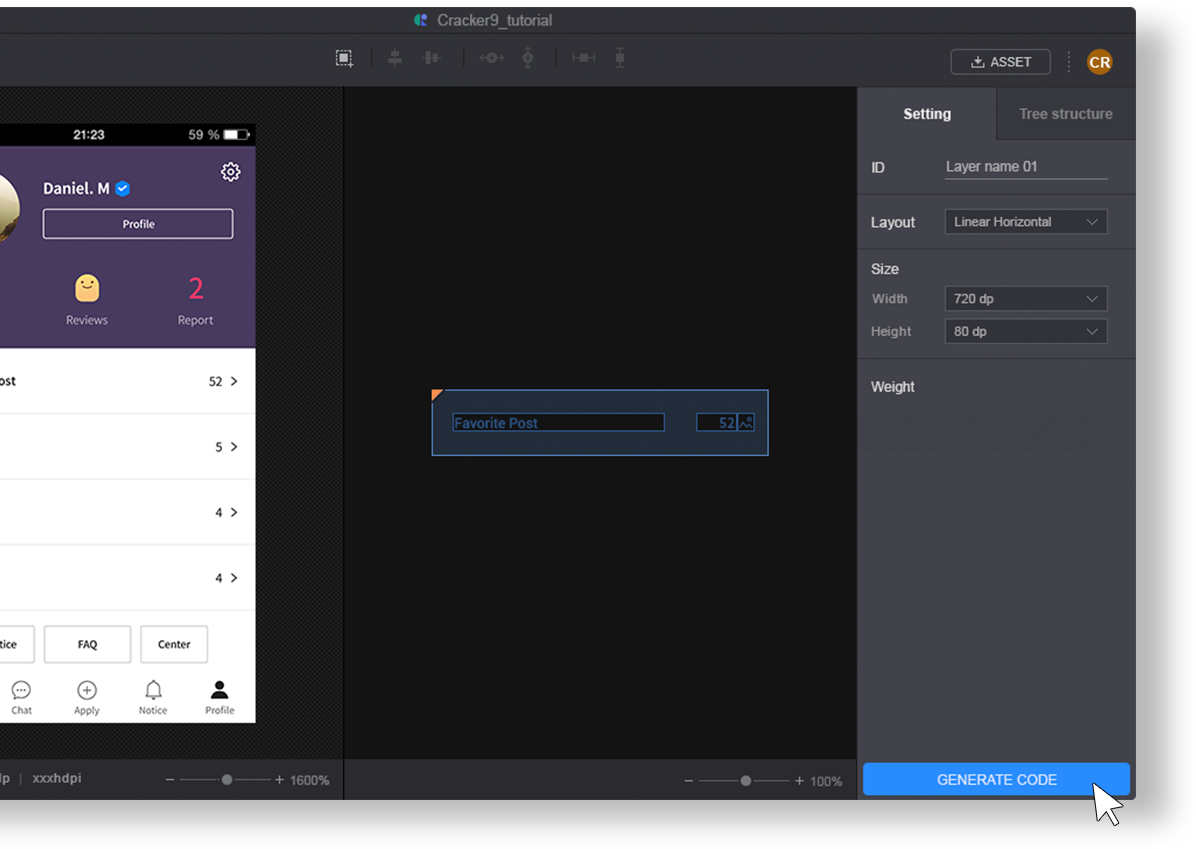This screenshot has height=849, width=1196.
Task: Click the settings gear in phone preview
Action: [x=231, y=172]
